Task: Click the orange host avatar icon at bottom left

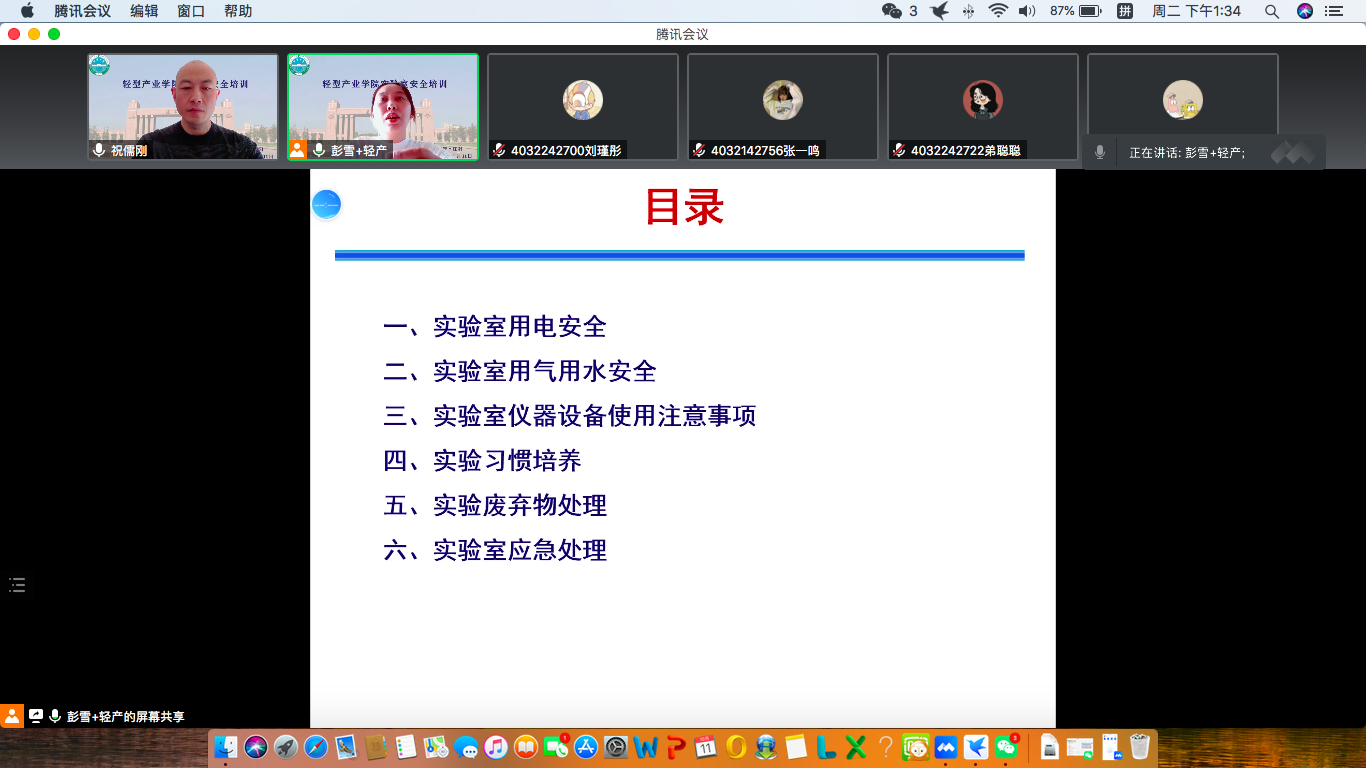Action: tap(12, 716)
